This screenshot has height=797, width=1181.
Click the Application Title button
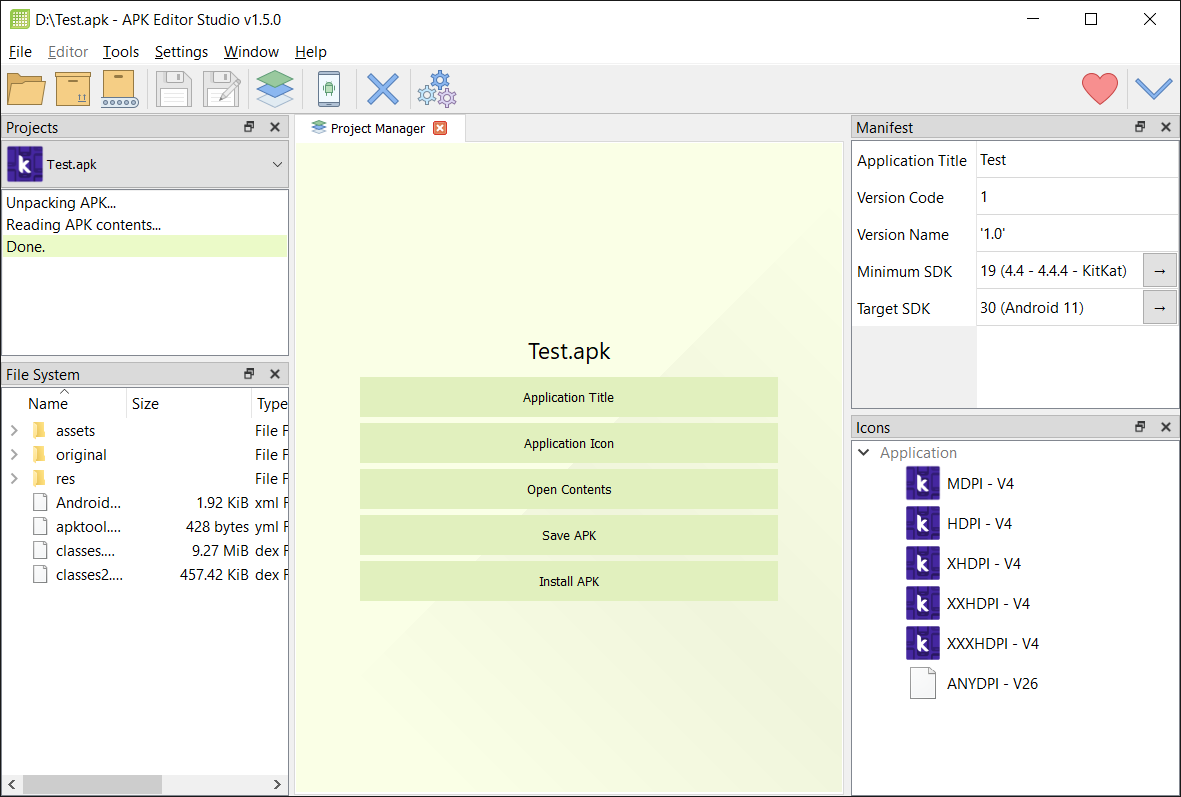569,397
